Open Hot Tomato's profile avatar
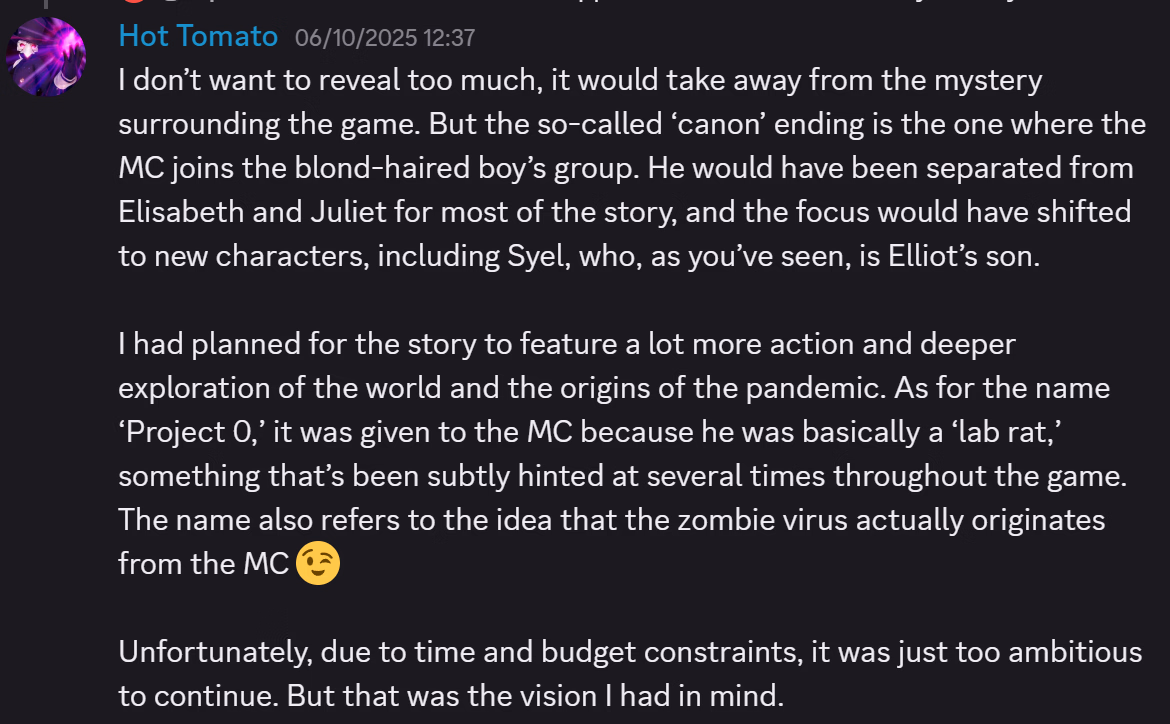Viewport: 1170px width, 724px height. [x=46, y=57]
